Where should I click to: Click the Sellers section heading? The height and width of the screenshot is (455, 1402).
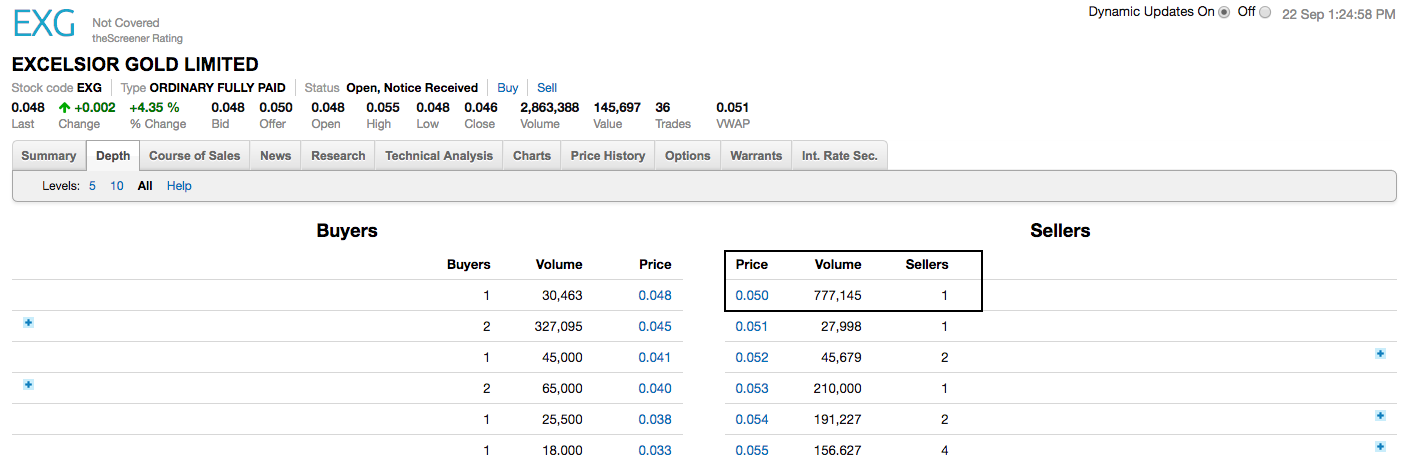(x=1060, y=231)
